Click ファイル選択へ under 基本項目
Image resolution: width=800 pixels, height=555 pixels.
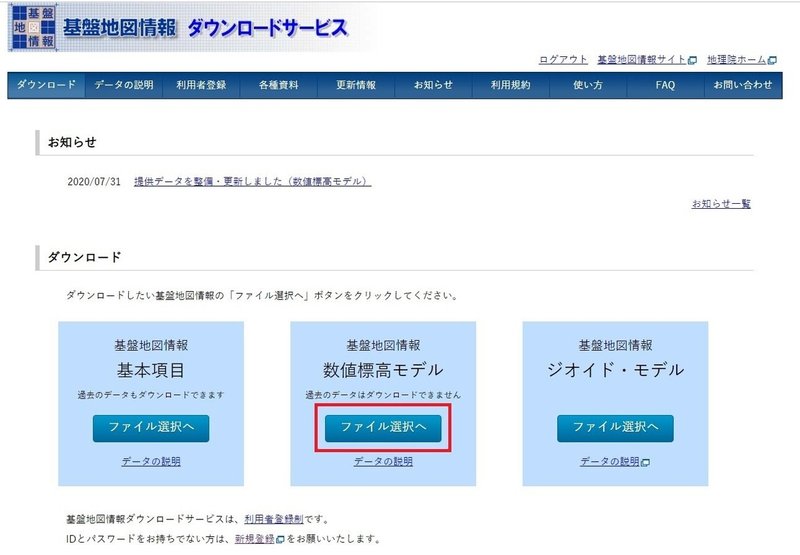click(x=151, y=428)
